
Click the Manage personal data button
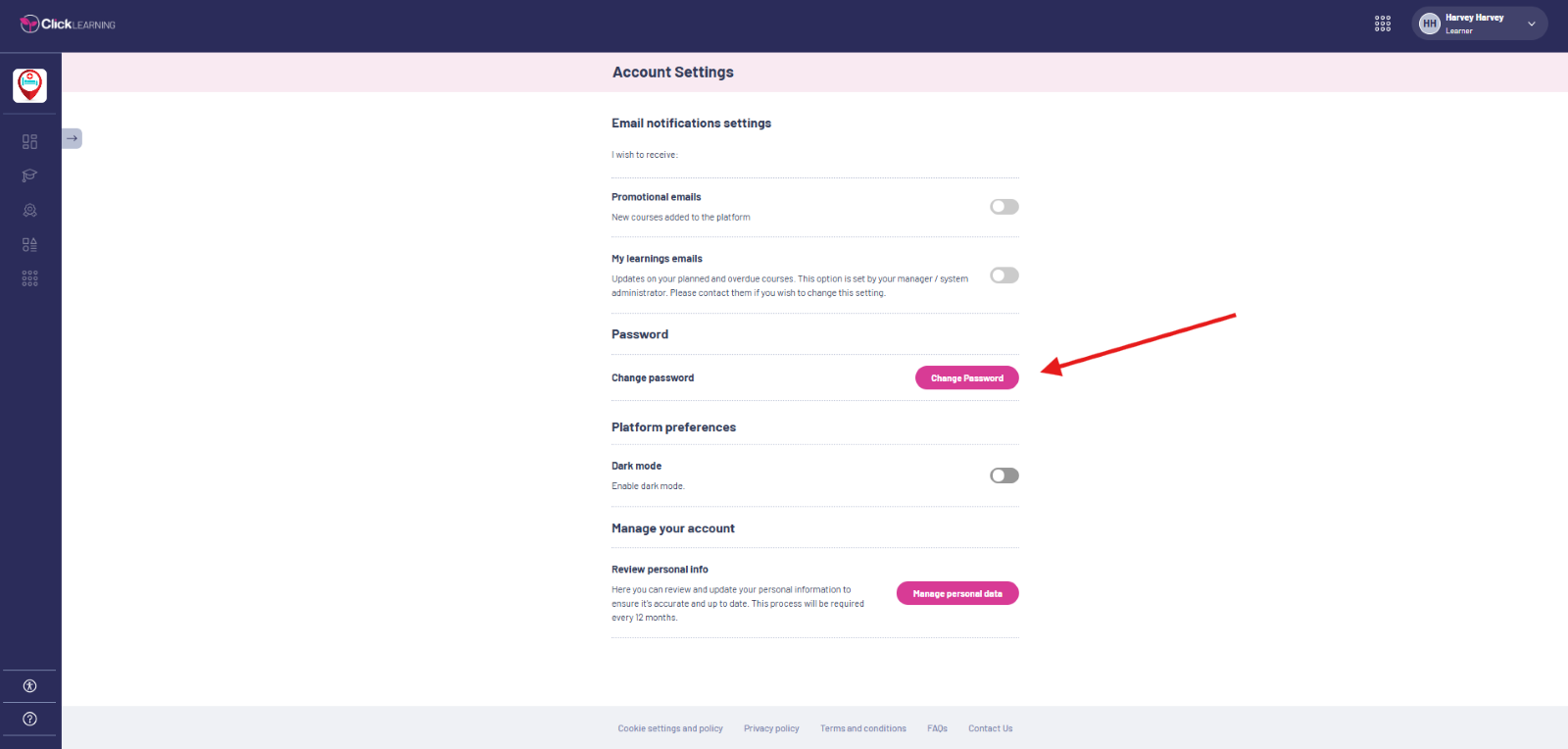coord(957,593)
